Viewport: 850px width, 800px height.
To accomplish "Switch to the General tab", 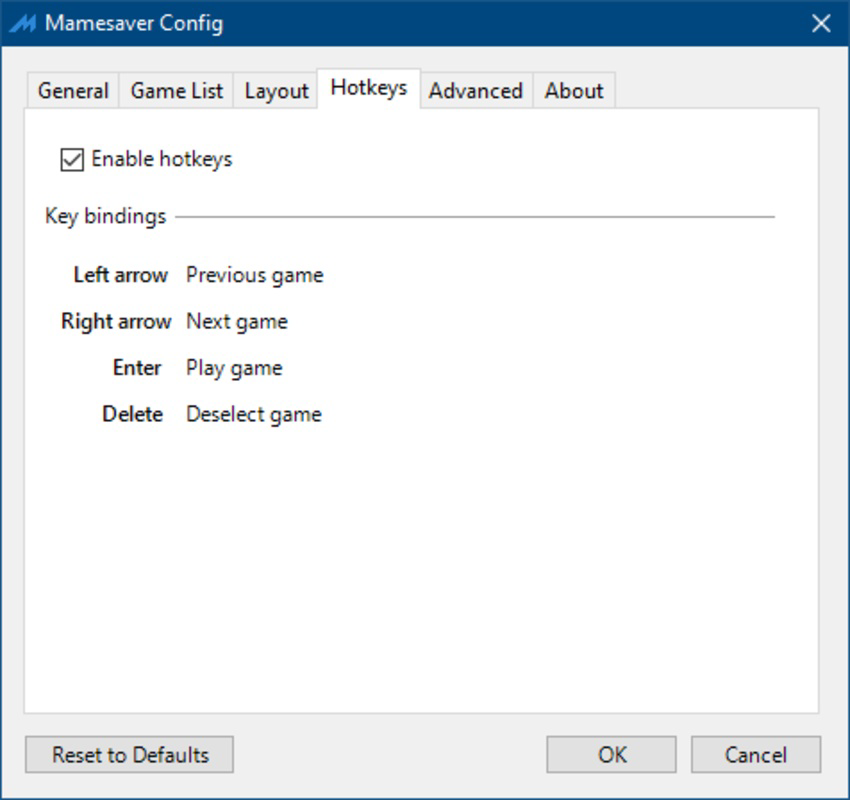I will (x=73, y=91).
